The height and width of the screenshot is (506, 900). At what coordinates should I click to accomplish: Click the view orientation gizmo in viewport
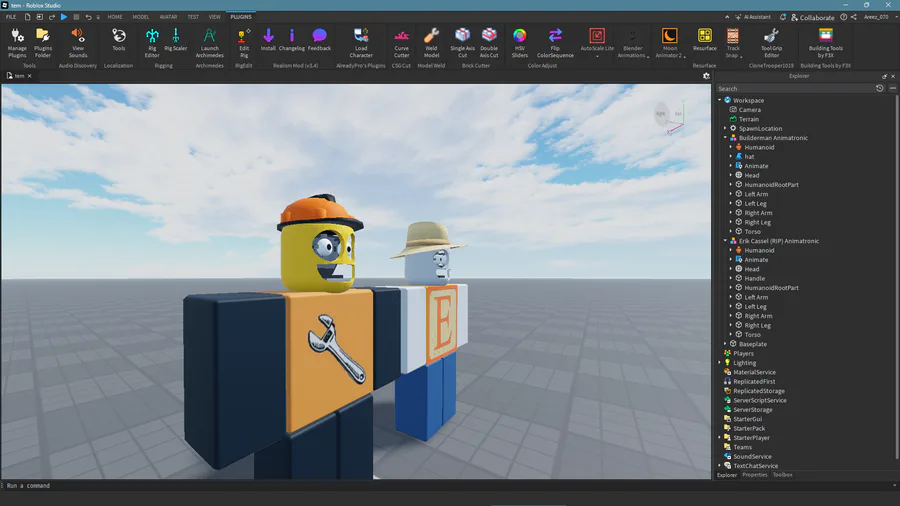(x=670, y=116)
